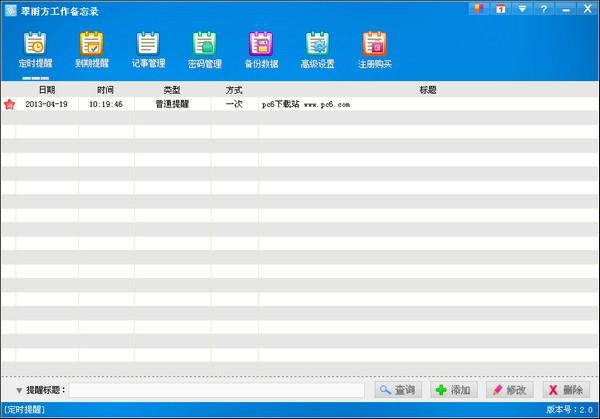The image size is (600, 419).
Task: Open the 记事管理 notes management section
Action: [148, 50]
